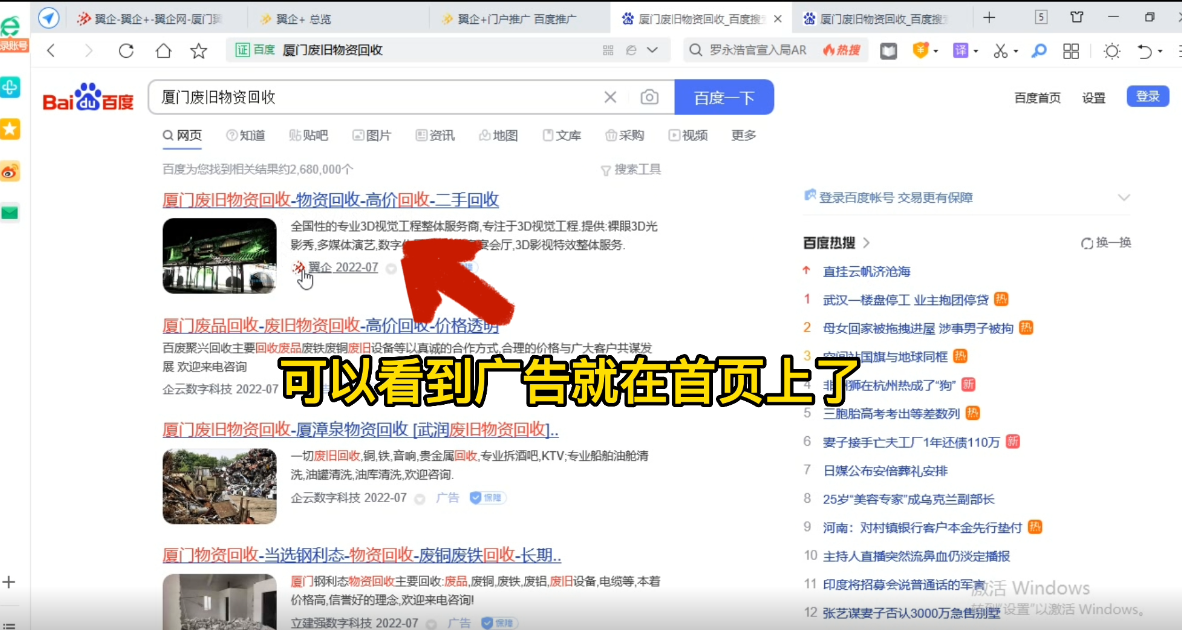Click the browser back arrow

tap(51, 50)
